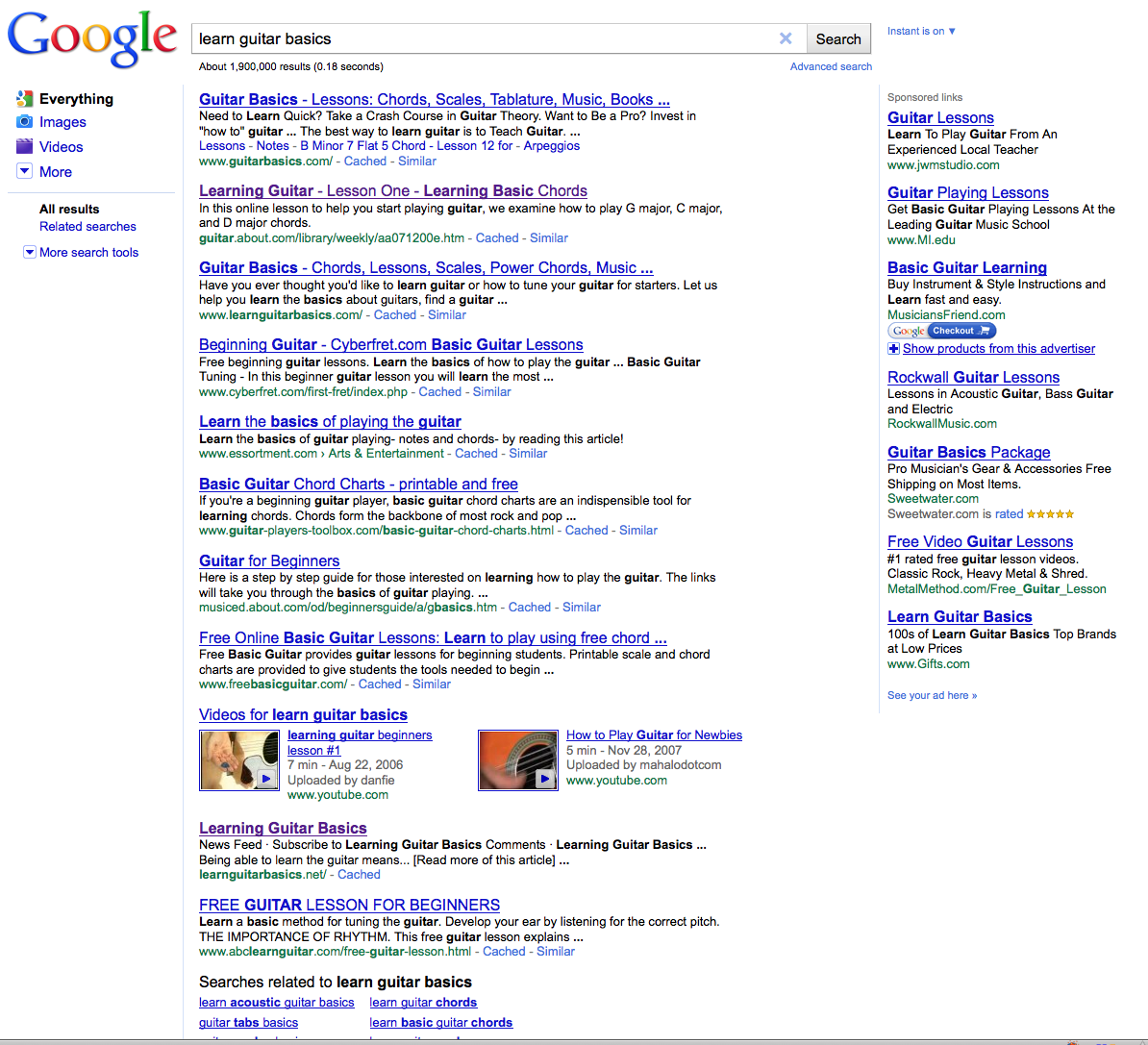
Task: Open Rockwall Guitar Lessons ad
Action: pos(973,377)
